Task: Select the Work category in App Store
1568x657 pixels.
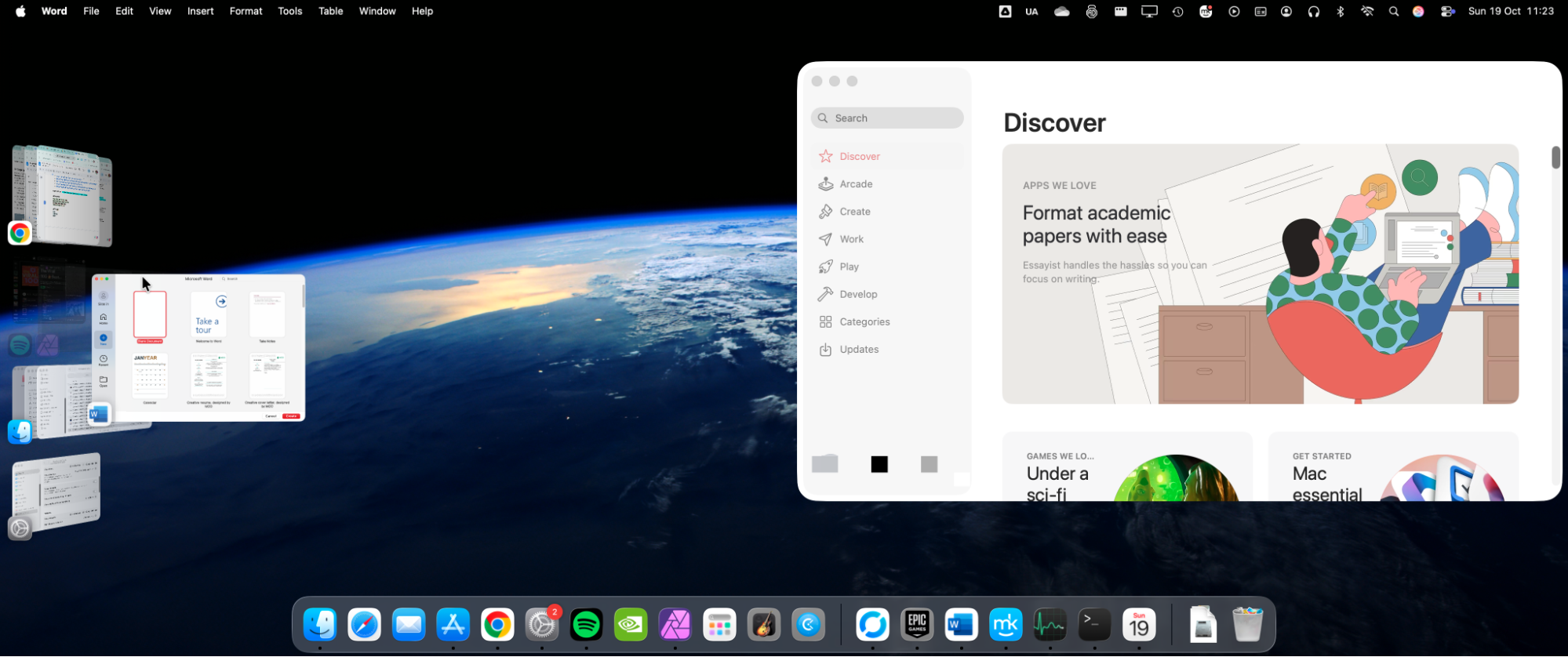Action: point(888,239)
